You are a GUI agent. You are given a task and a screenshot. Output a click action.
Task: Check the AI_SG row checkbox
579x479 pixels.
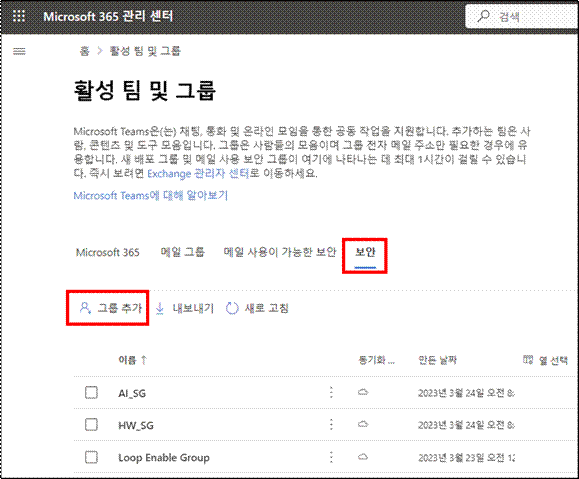pyautogui.click(x=91, y=393)
